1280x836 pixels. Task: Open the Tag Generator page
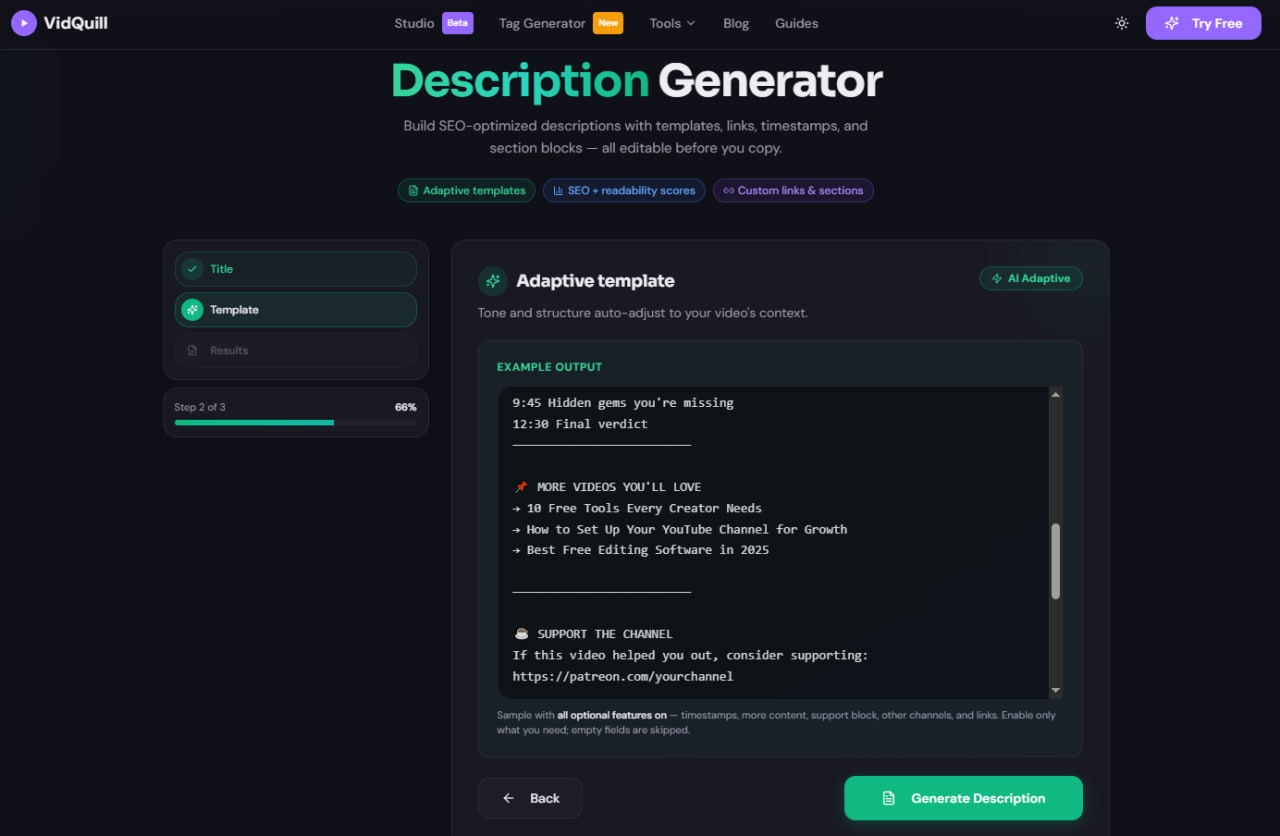coord(542,23)
